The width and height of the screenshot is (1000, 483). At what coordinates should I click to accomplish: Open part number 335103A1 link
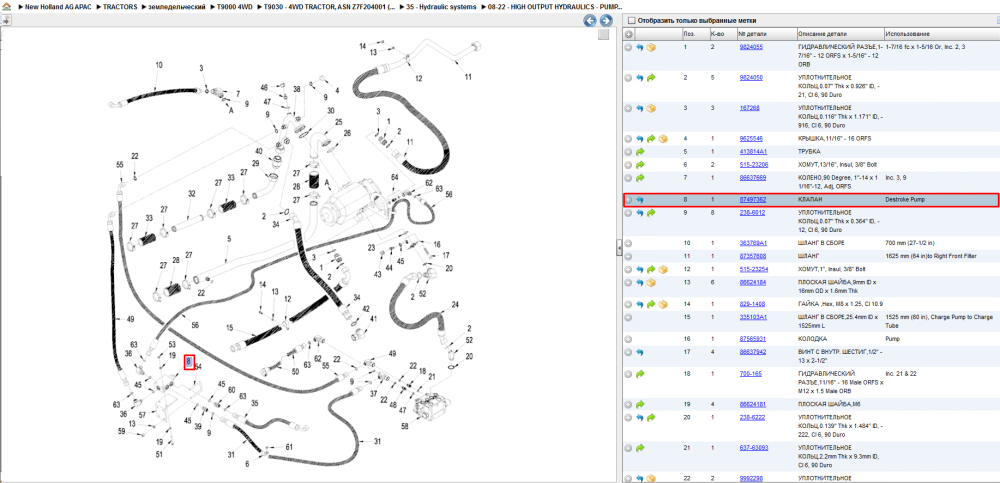[x=753, y=317]
